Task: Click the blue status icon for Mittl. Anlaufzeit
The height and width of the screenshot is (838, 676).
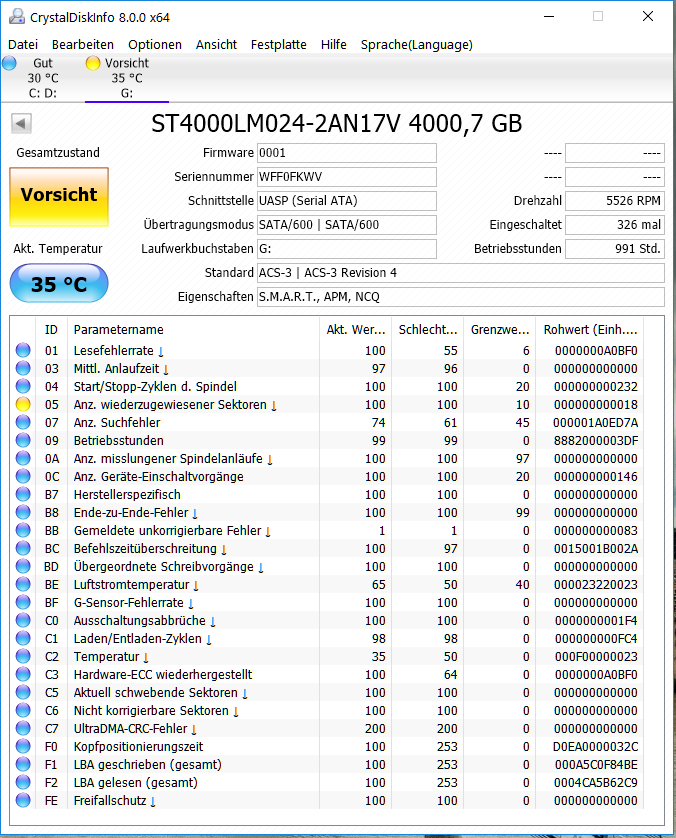Action: tap(23, 369)
